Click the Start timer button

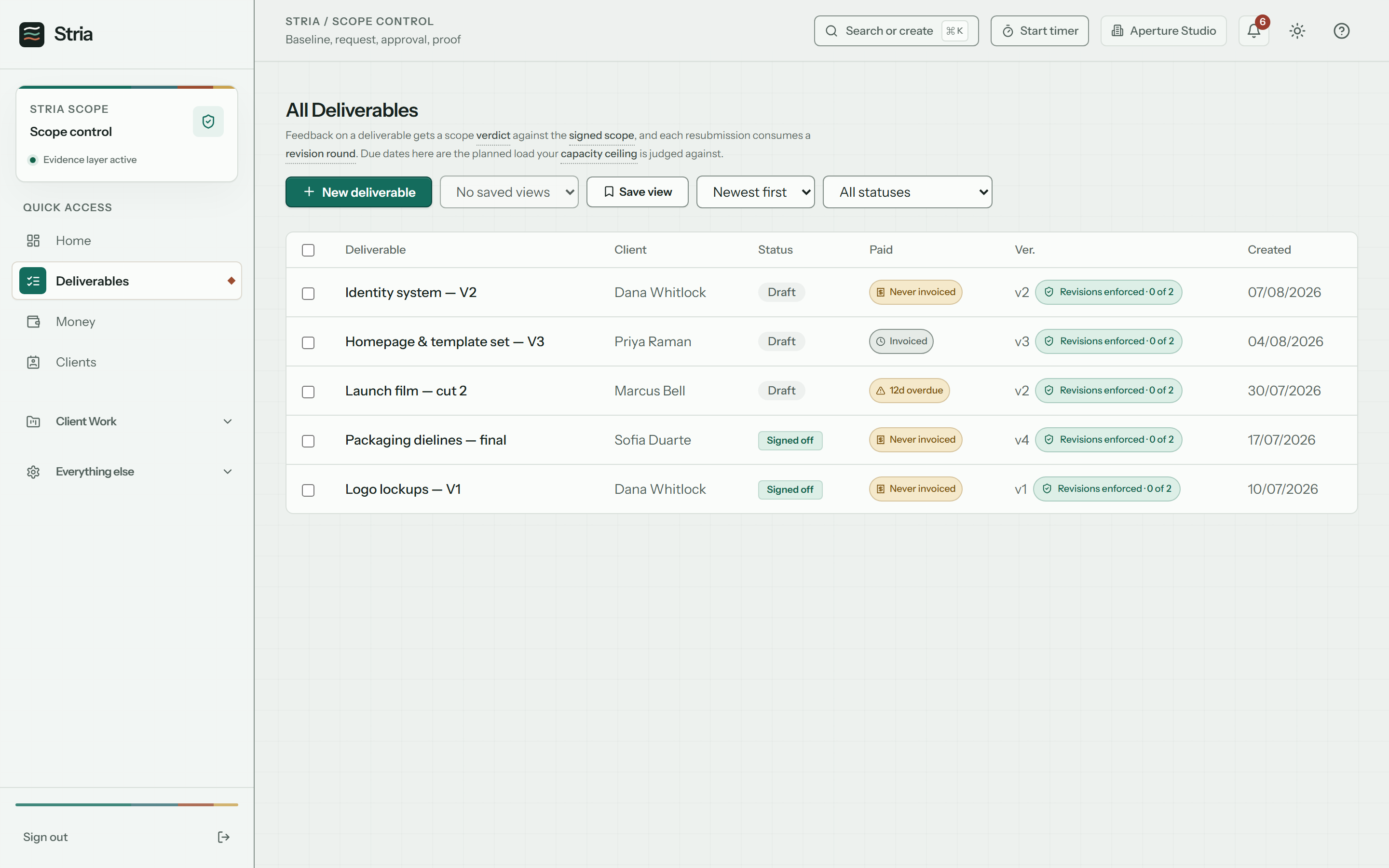1039,31
